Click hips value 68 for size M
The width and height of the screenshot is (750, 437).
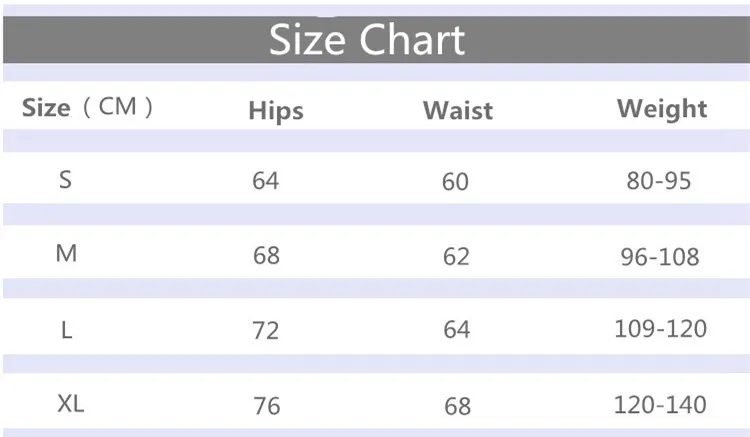point(266,256)
